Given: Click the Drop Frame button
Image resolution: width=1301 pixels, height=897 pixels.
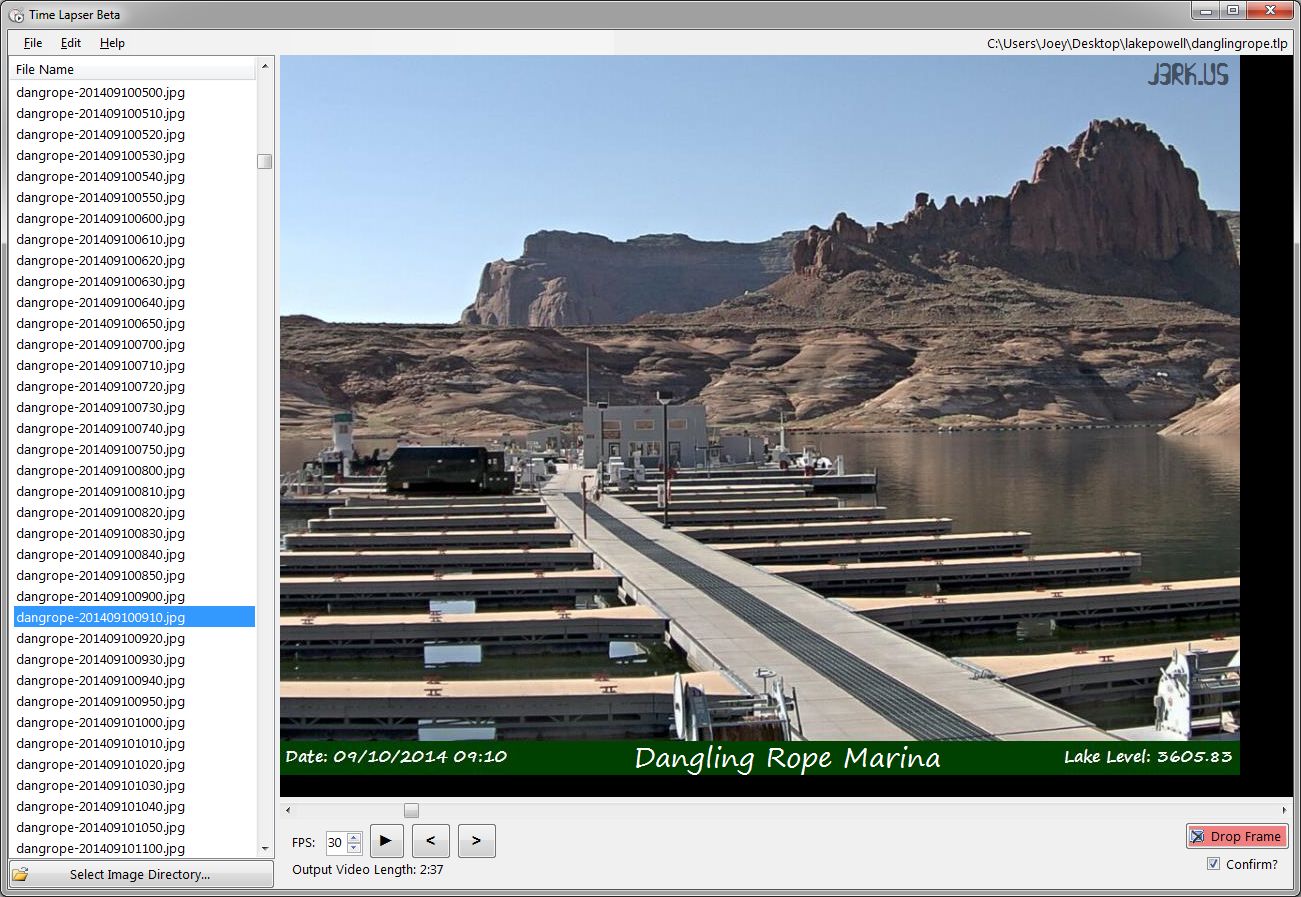Looking at the screenshot, I should [x=1236, y=836].
